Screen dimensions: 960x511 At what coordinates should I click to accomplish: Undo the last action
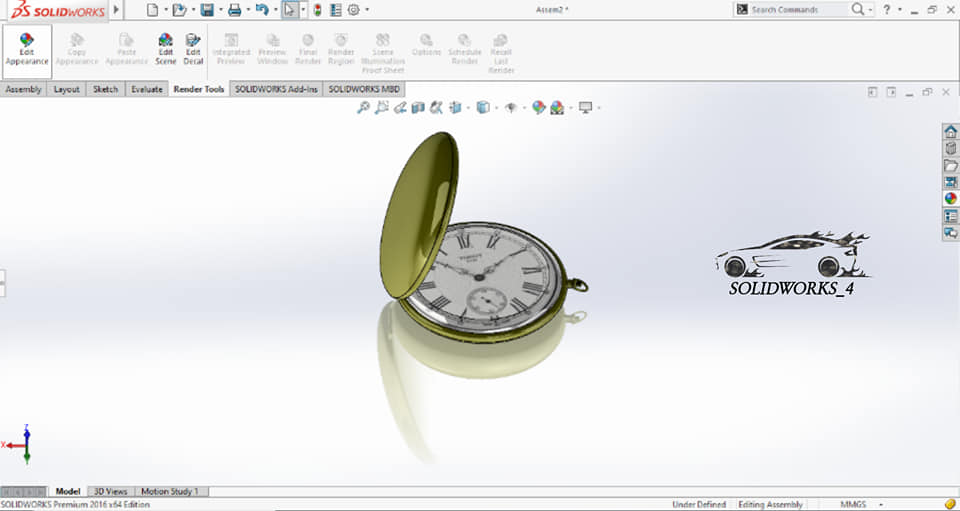(x=262, y=10)
